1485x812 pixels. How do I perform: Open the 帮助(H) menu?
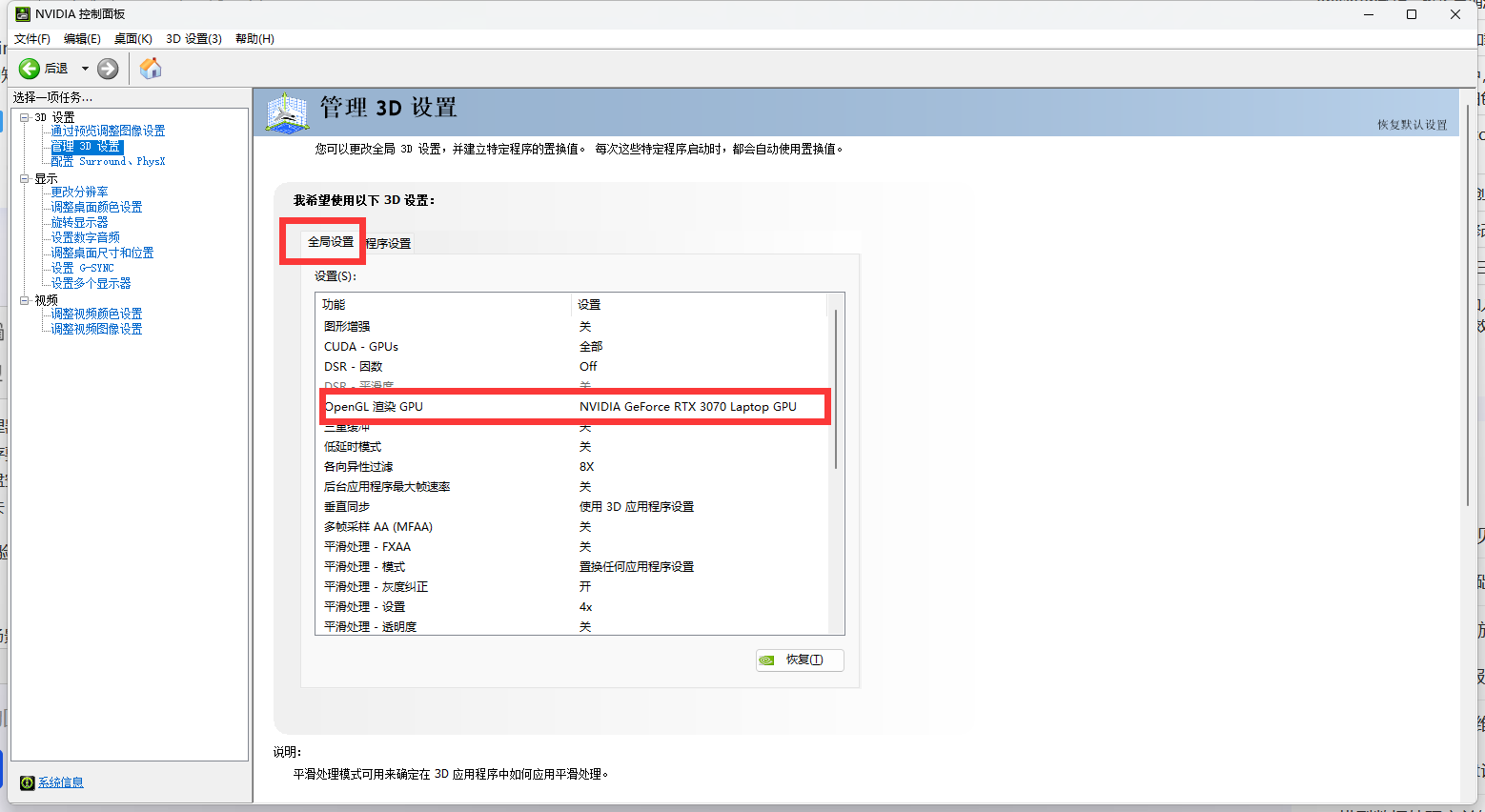tap(254, 39)
